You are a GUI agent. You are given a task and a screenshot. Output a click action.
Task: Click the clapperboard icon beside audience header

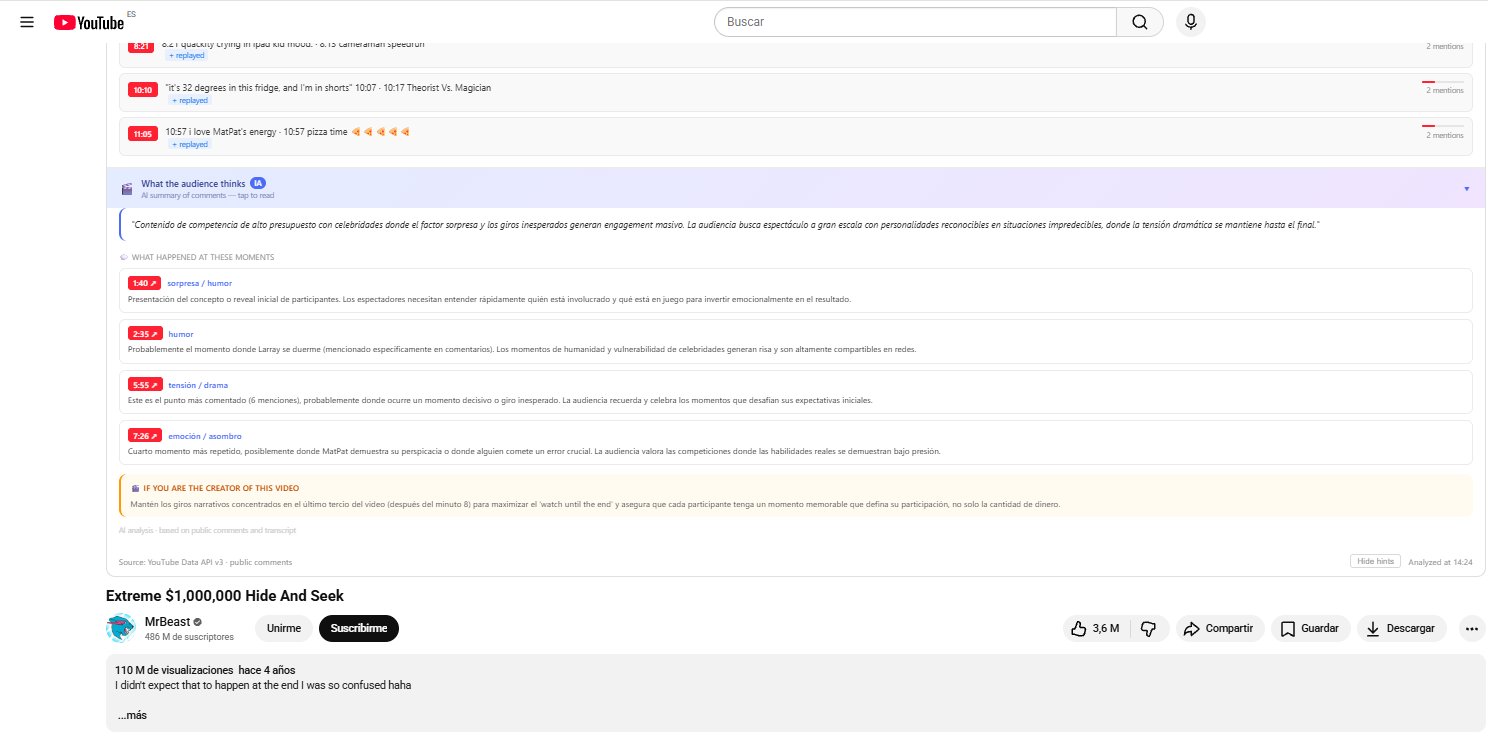(x=127, y=188)
